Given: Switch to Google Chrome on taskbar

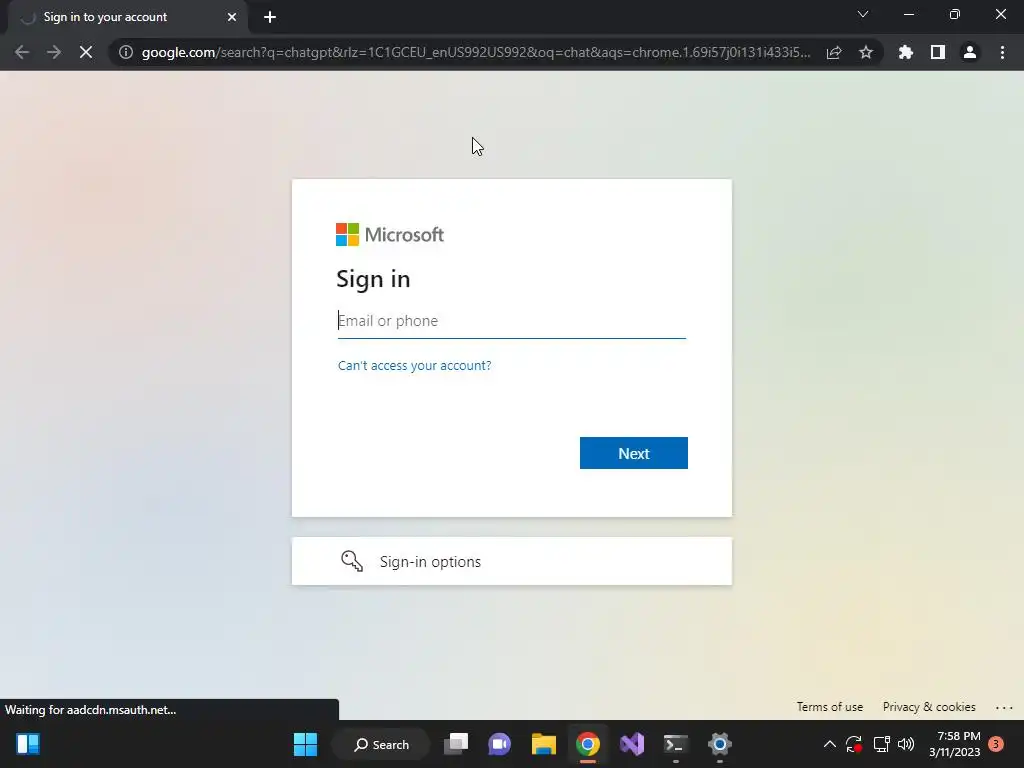Looking at the screenshot, I should 588,744.
